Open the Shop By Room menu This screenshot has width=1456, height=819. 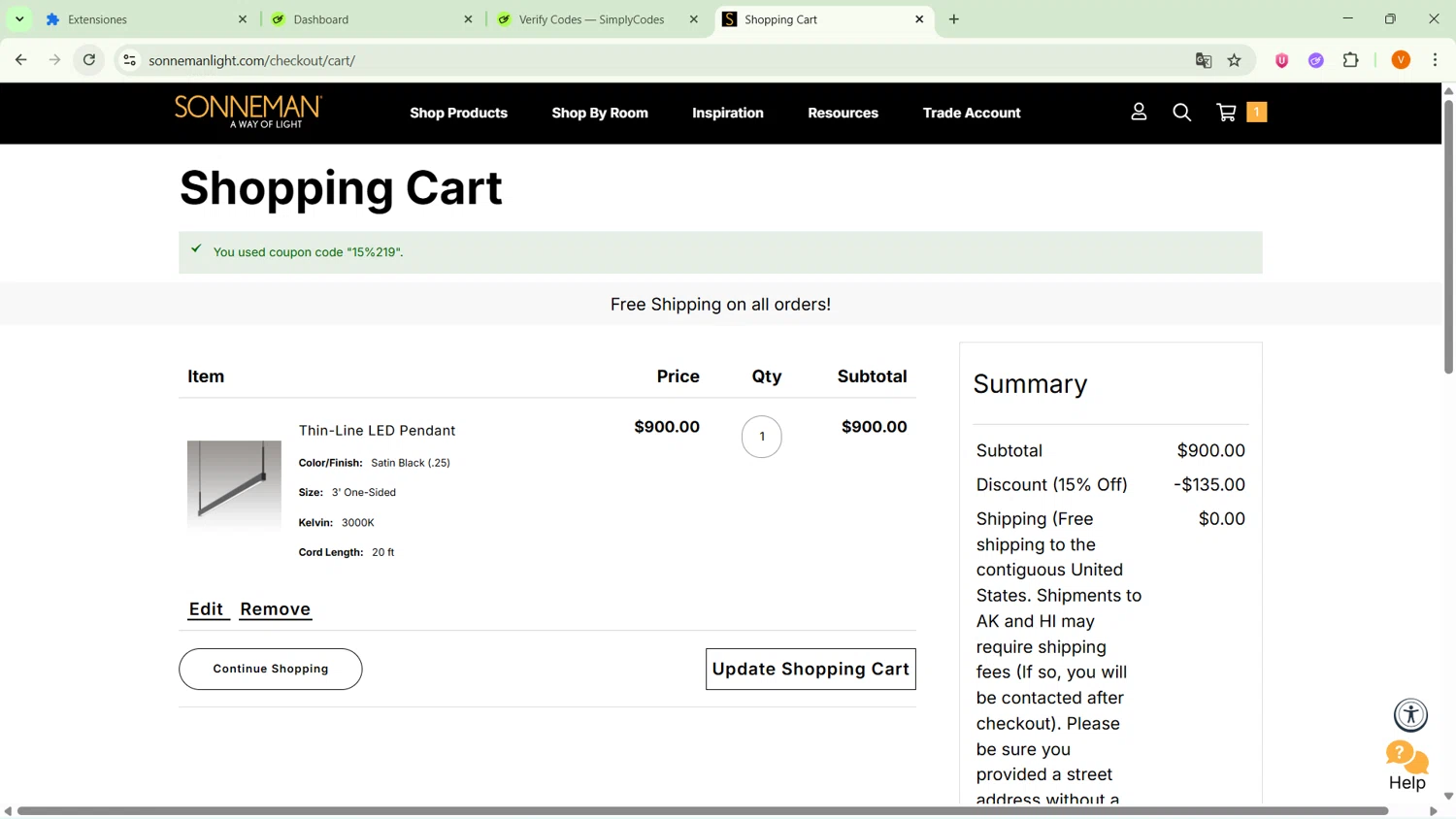[x=600, y=113]
